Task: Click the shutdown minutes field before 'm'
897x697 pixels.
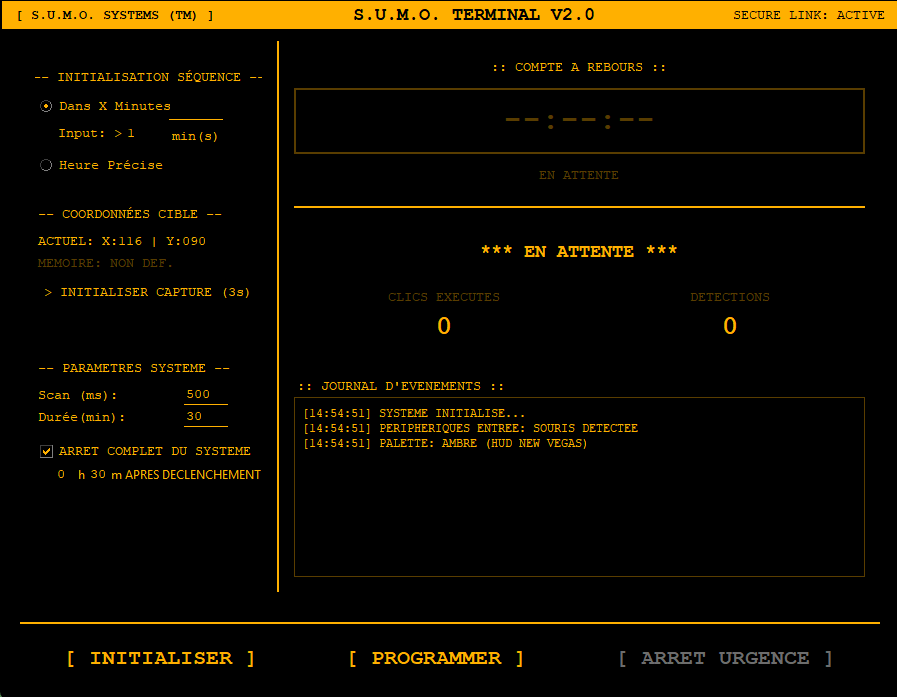Action: click(98, 475)
